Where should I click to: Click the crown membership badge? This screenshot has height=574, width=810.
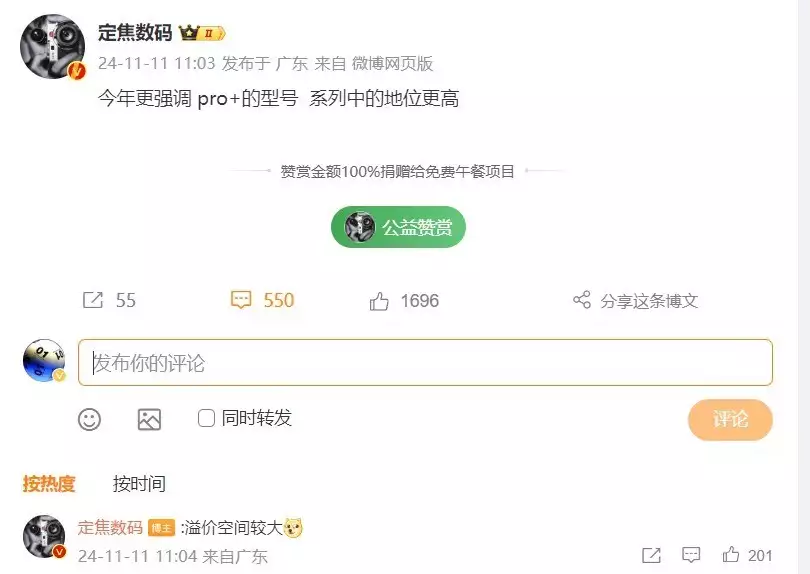(x=202, y=34)
